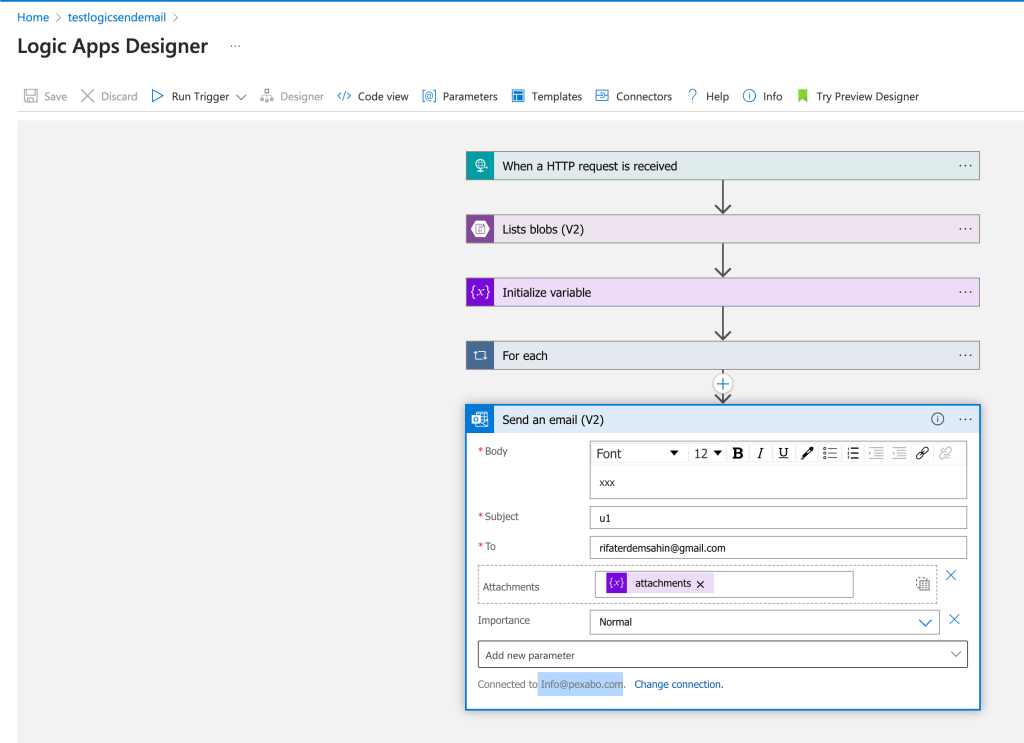Open the Importance Normal dropdown
This screenshot has height=743, width=1024.
pos(765,622)
